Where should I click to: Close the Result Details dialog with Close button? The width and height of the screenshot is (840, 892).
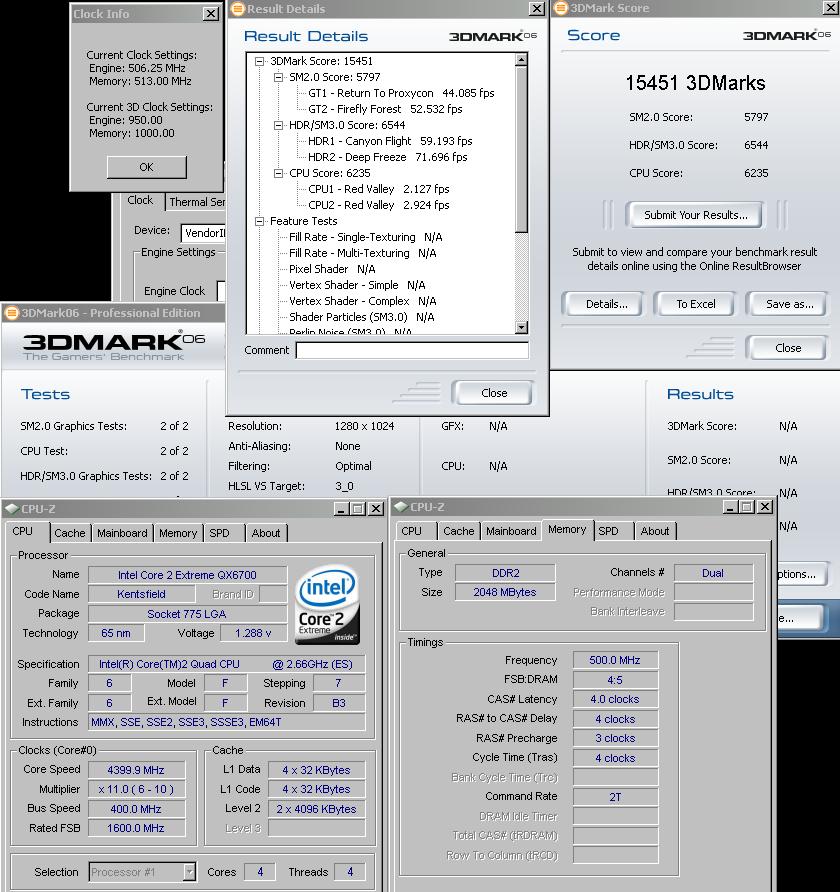pos(494,393)
